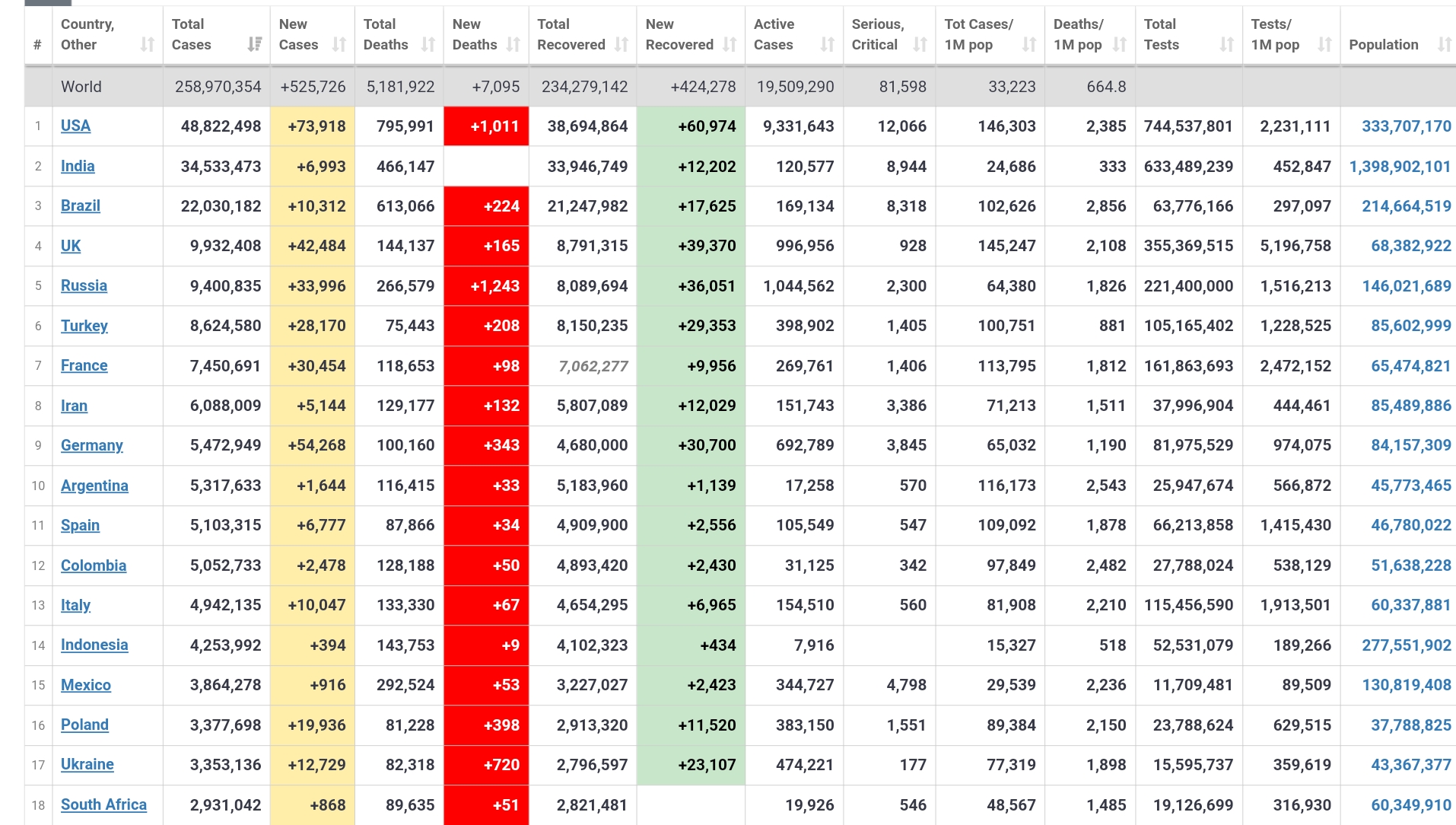Sort by Tot Cases/1M pop arrows
This screenshot has width=1456, height=825.
tap(1029, 45)
